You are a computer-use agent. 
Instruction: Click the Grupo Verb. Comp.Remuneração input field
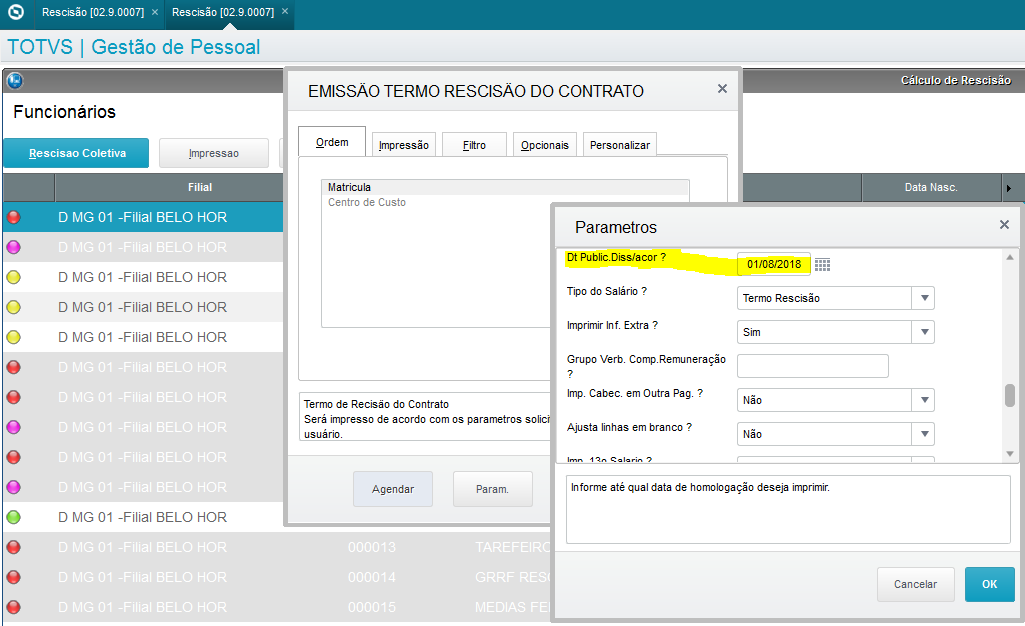[813, 366]
